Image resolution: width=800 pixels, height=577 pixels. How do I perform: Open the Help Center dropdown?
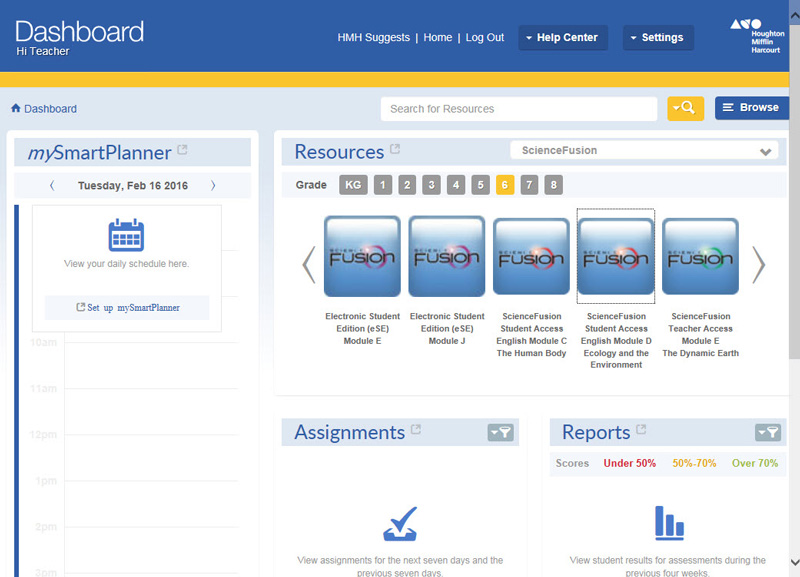pos(562,38)
